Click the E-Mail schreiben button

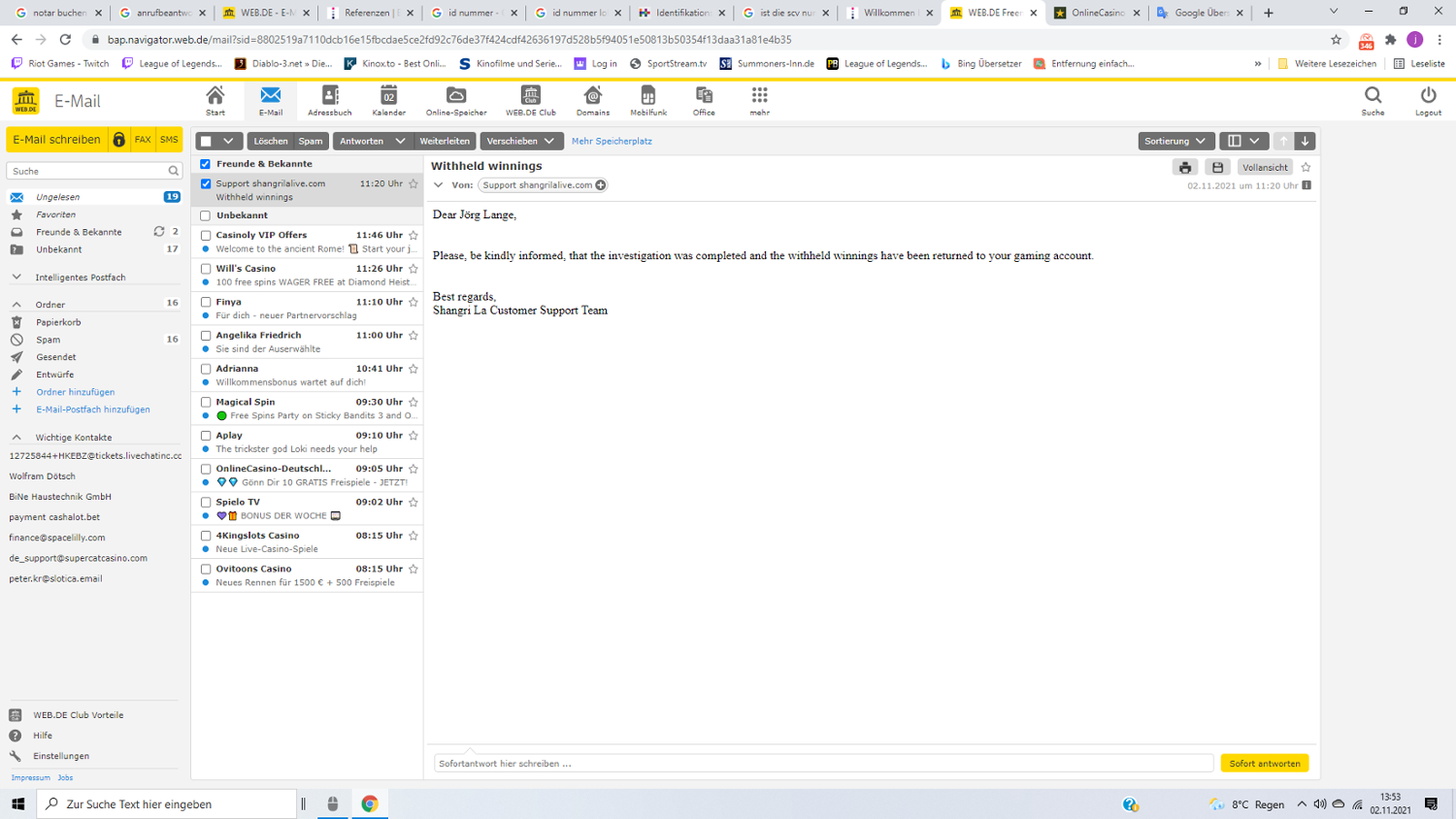56,140
